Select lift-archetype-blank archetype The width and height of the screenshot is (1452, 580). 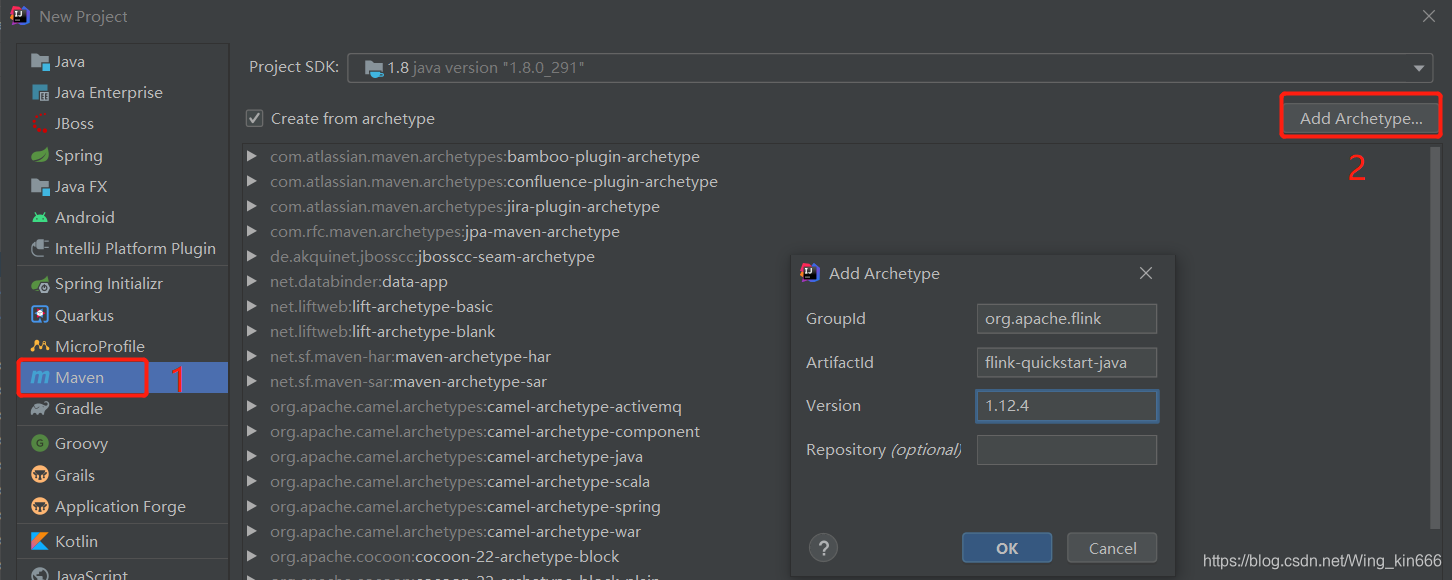pyautogui.click(x=382, y=332)
